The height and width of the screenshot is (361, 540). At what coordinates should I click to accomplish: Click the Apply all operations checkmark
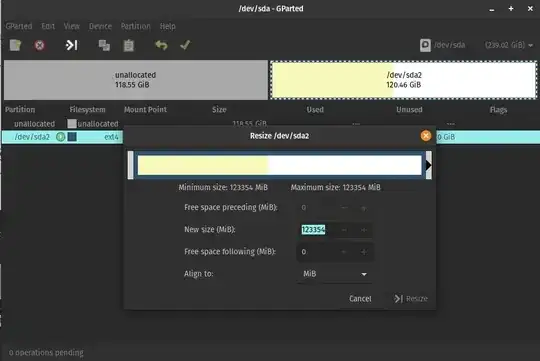[185, 45]
